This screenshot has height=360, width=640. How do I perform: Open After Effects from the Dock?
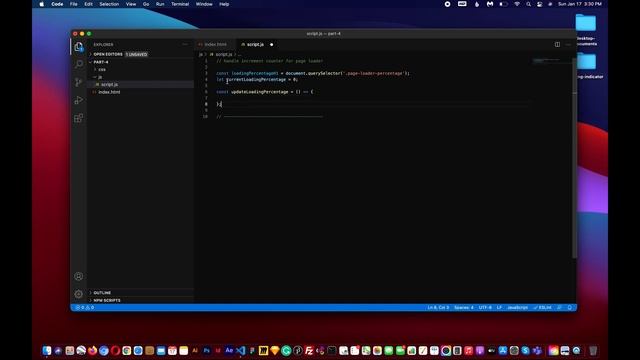(229, 350)
